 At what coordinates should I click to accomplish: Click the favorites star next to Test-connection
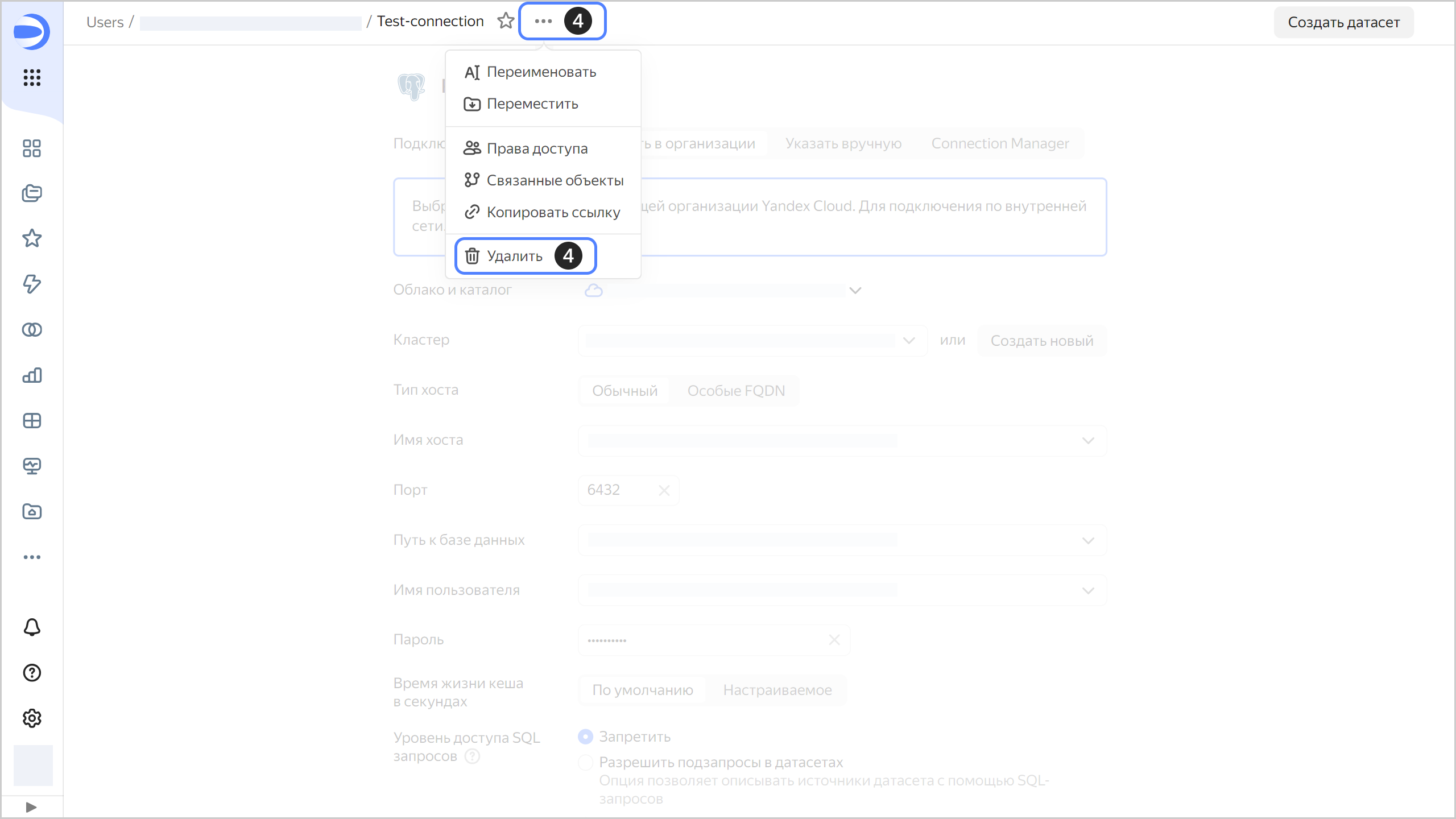click(x=505, y=21)
